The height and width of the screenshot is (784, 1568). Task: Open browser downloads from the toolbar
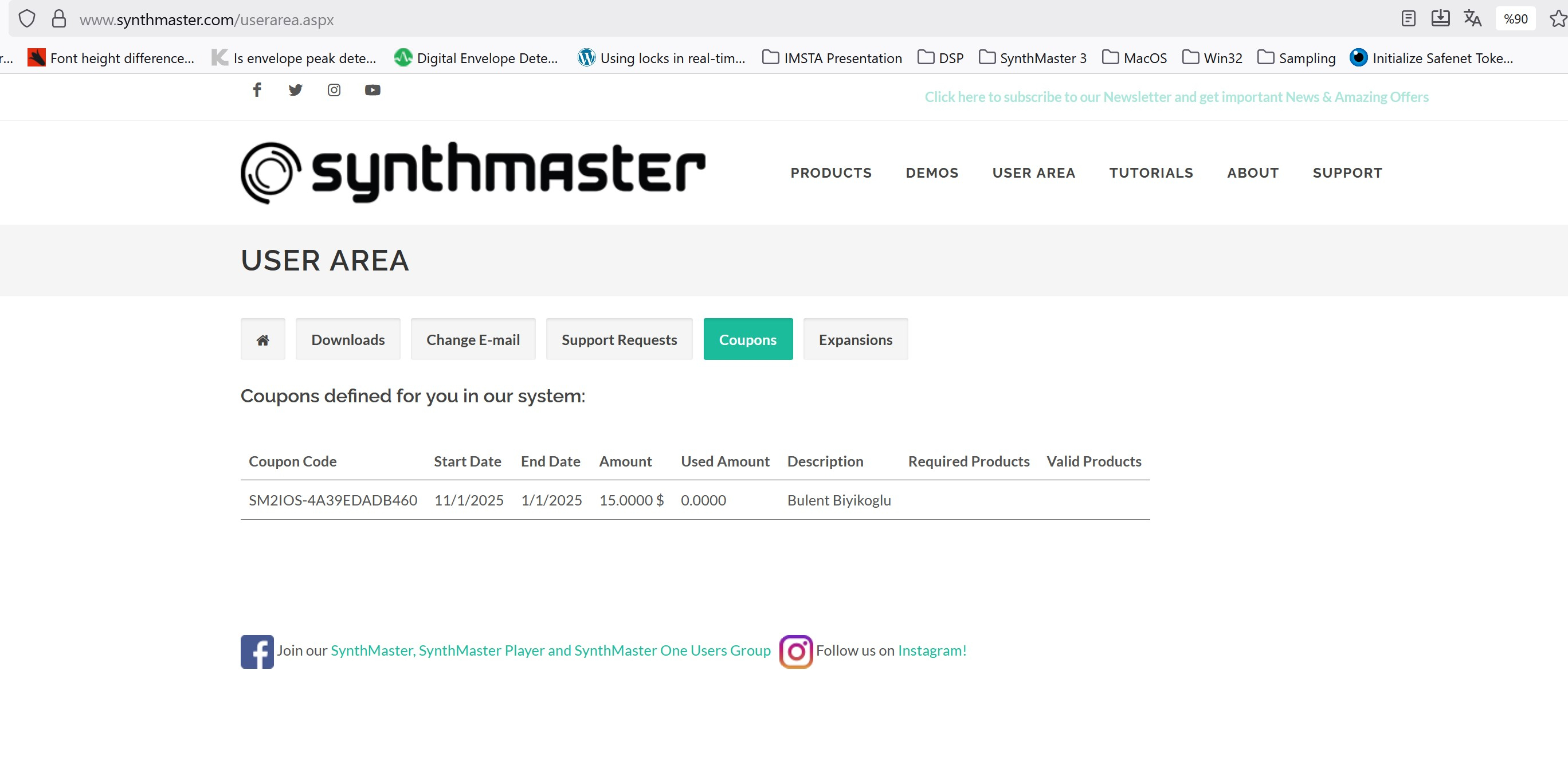1440,18
